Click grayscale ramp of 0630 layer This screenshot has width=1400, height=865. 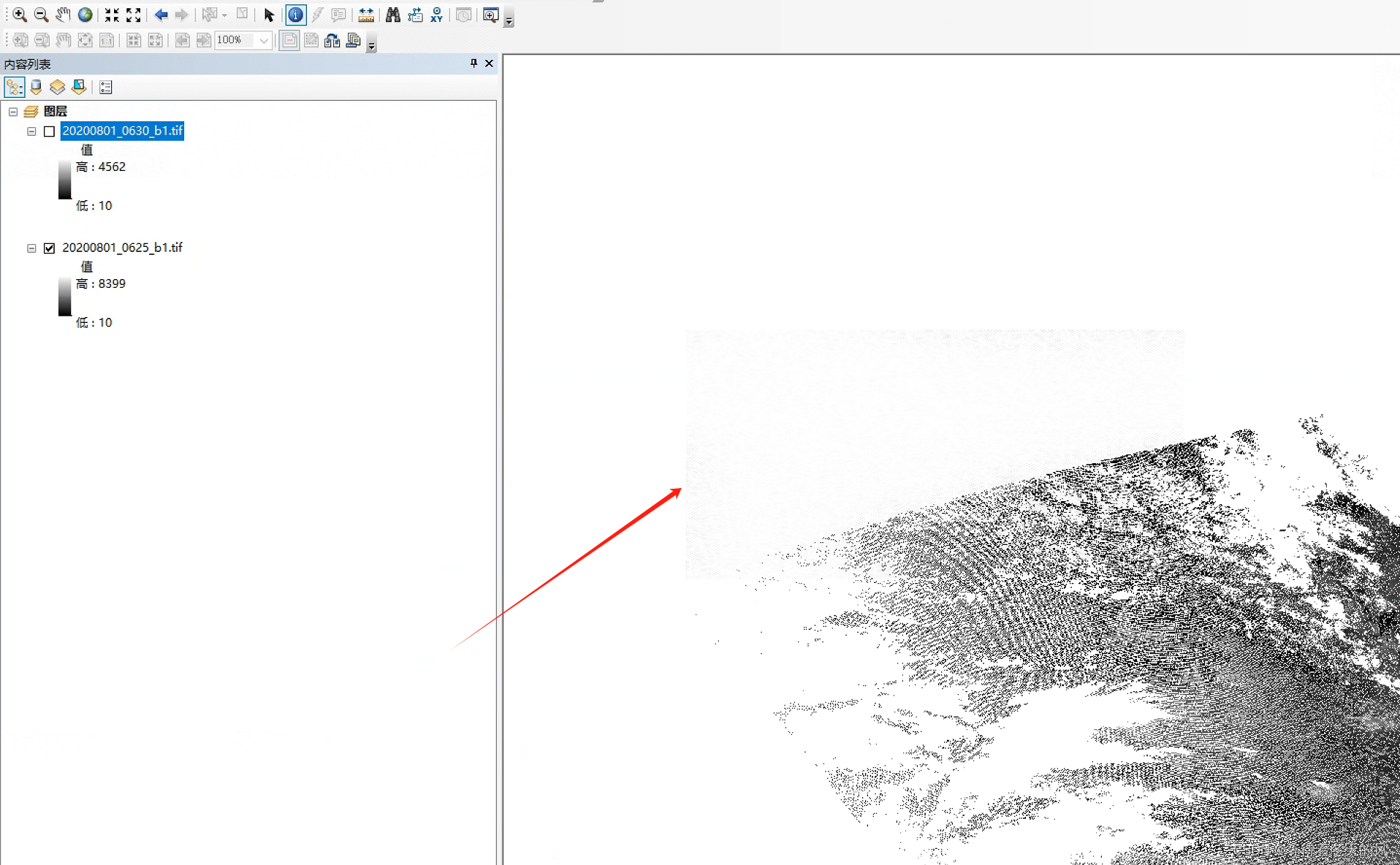(65, 180)
